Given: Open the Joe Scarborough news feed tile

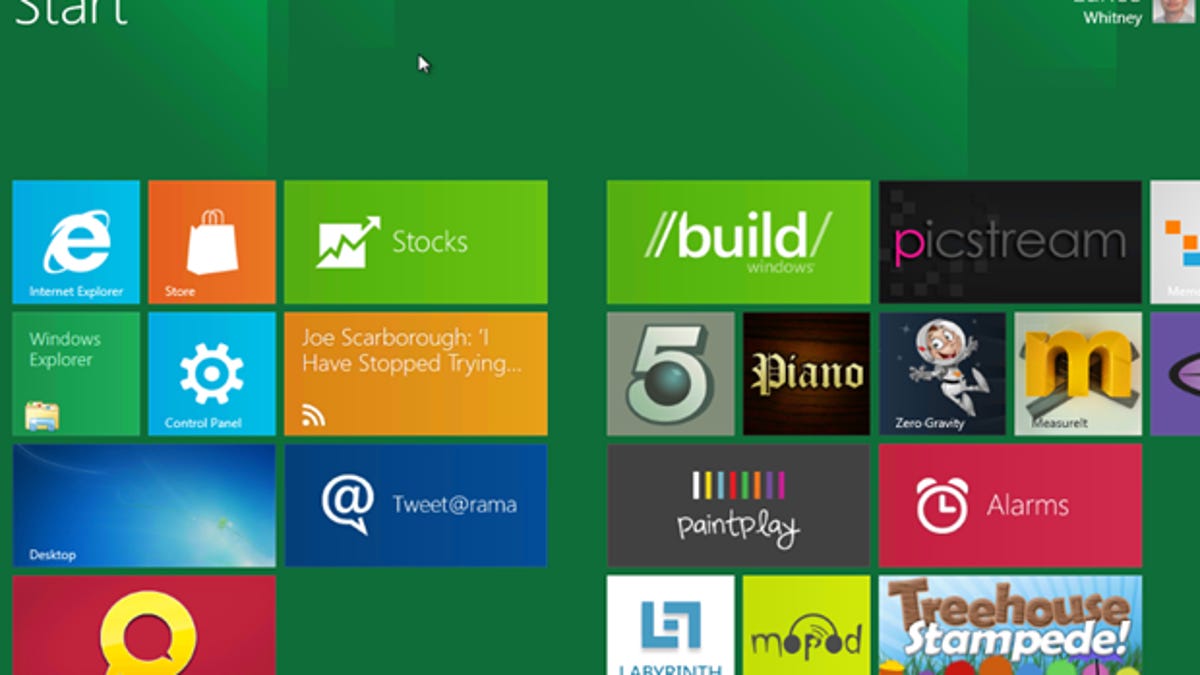Looking at the screenshot, I should tap(415, 373).
